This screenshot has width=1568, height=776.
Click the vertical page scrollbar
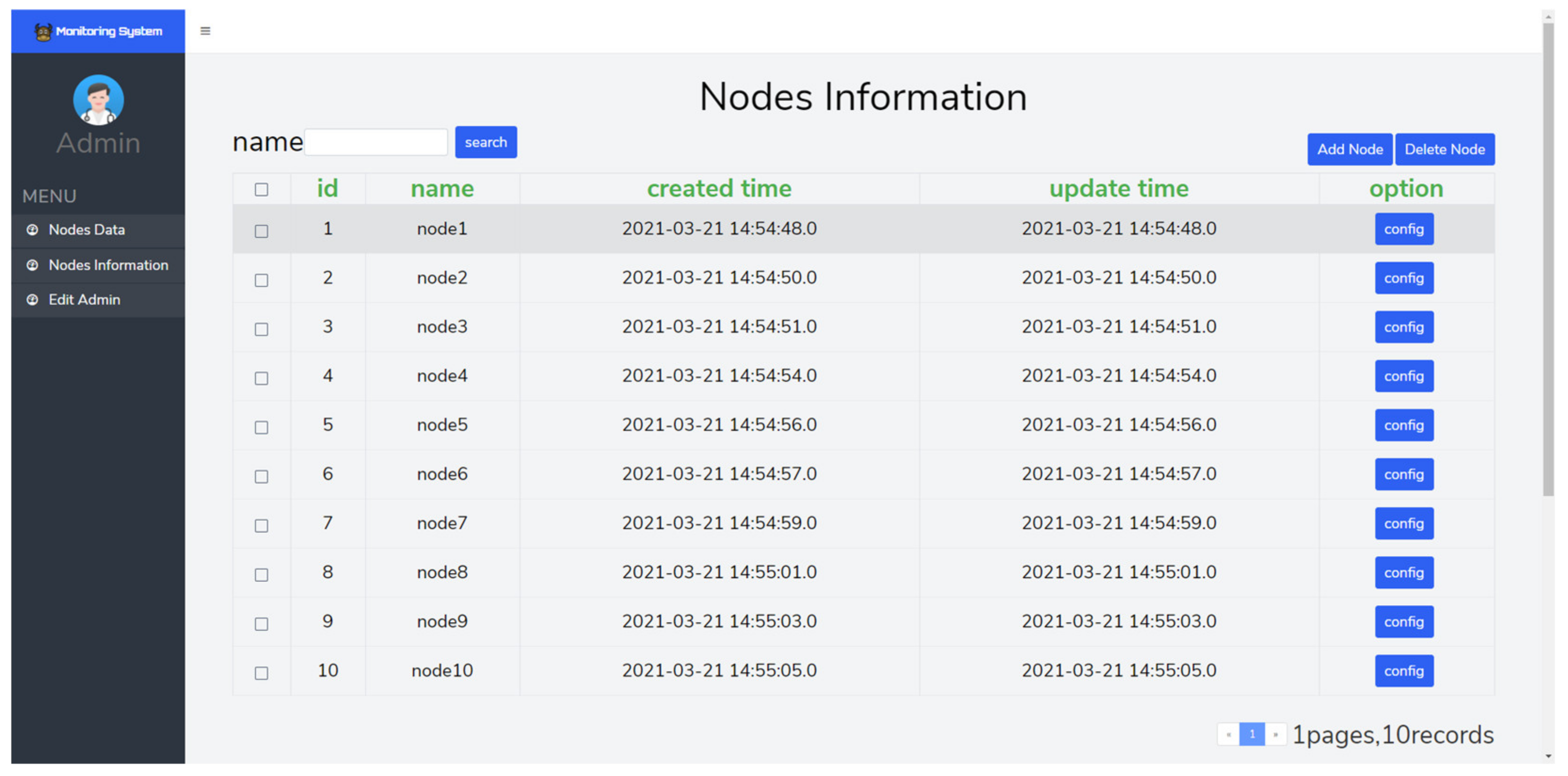pyautogui.click(x=1549, y=259)
